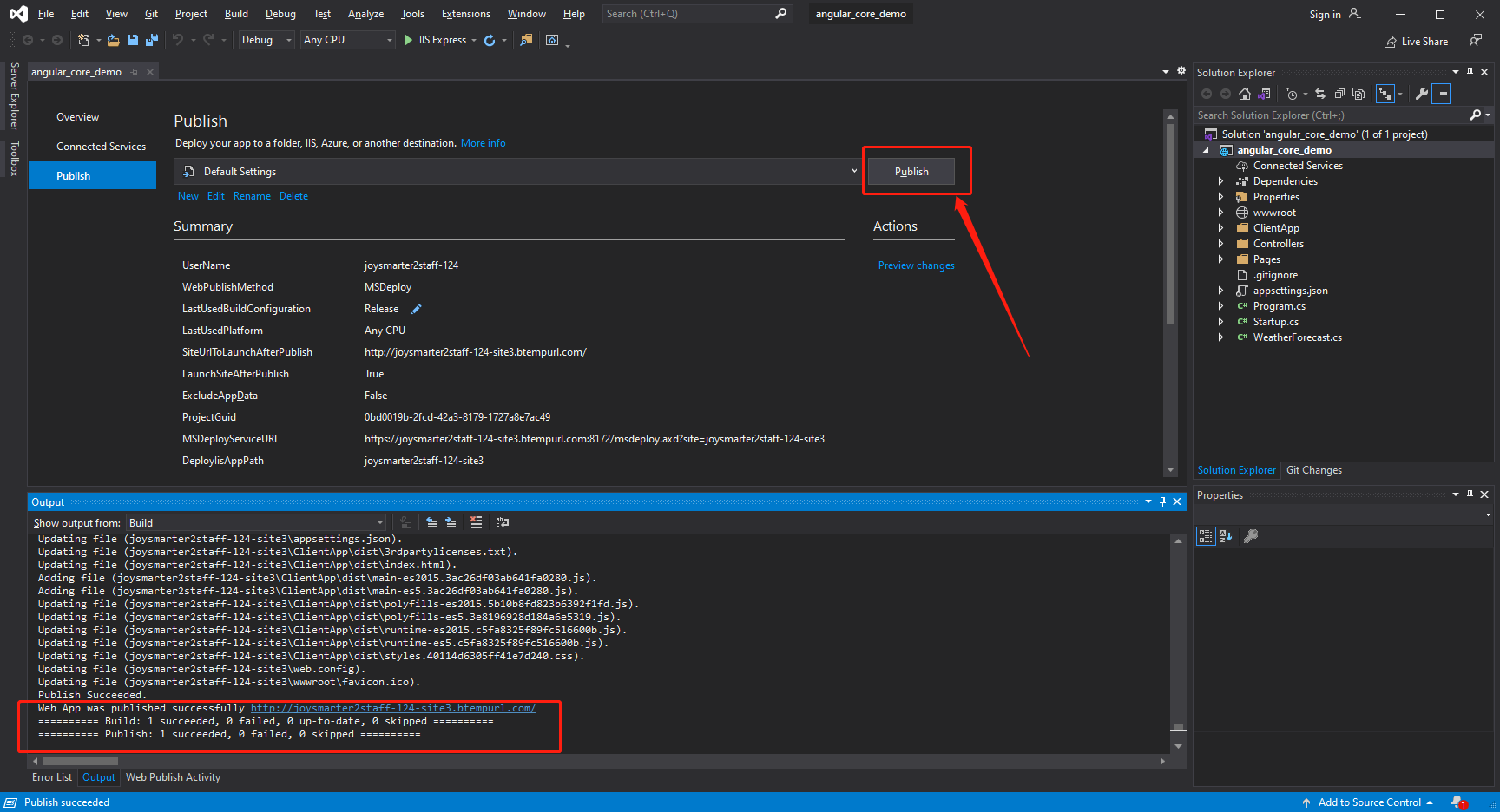
Task: Click the Output panel horizontal scrollbar thumb
Action: [x=80, y=762]
